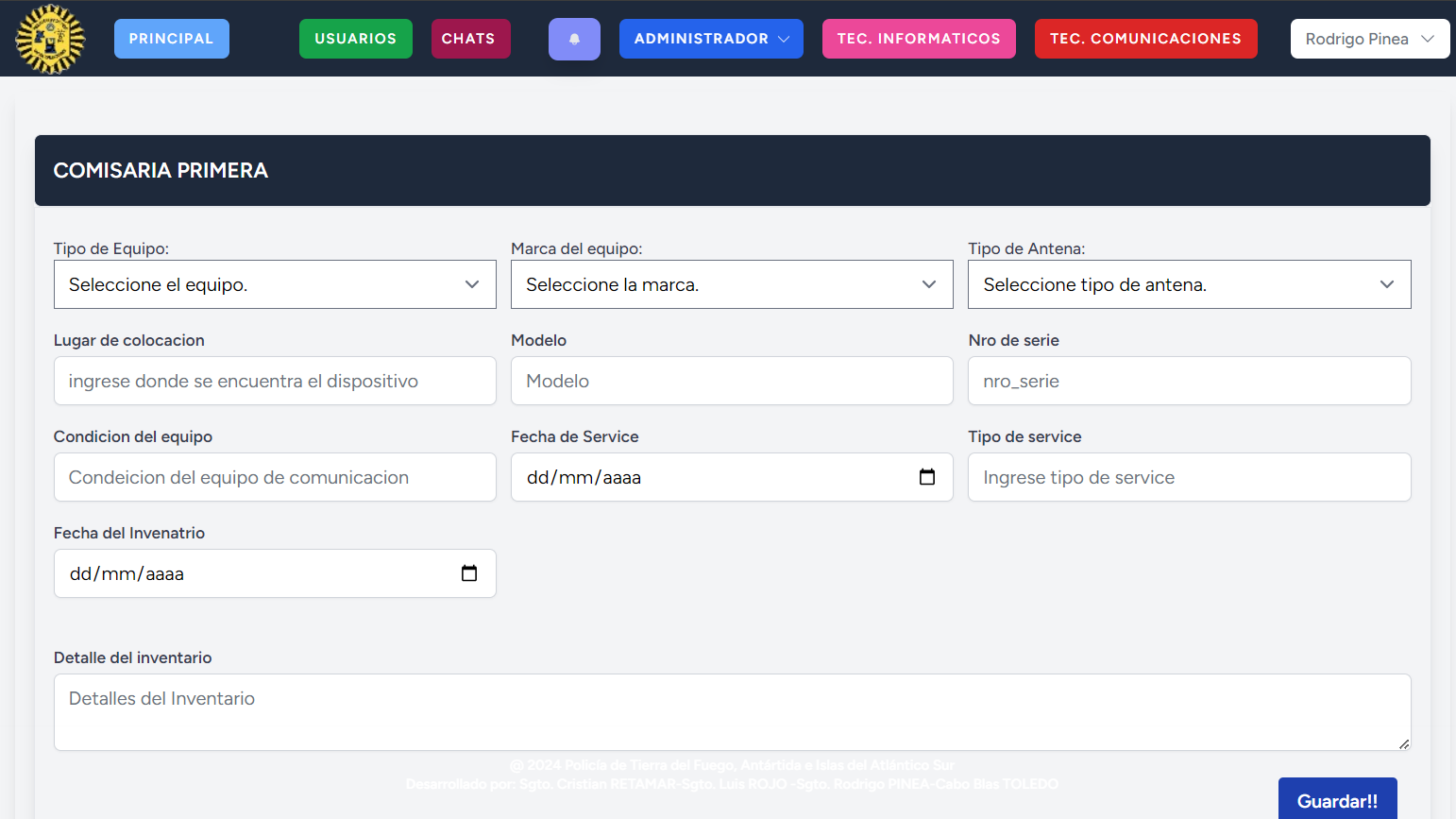
Task: Click the Lugar de colocacion field
Action: pyautogui.click(x=275, y=381)
